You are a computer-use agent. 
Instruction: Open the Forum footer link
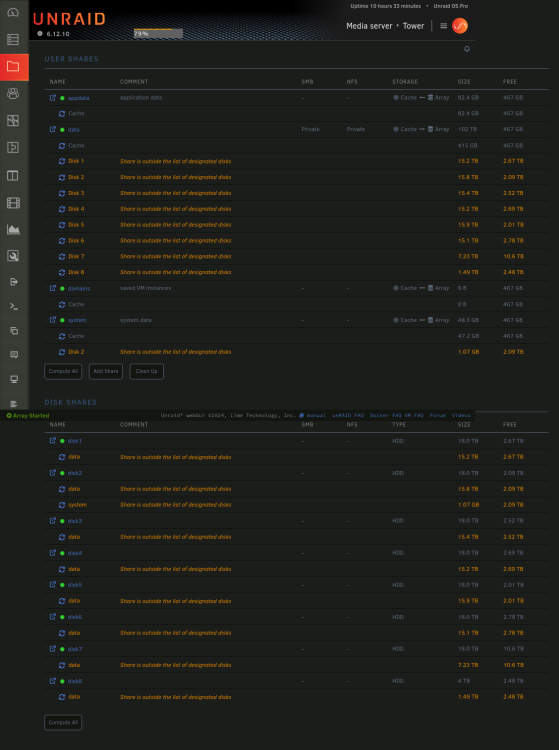point(438,415)
